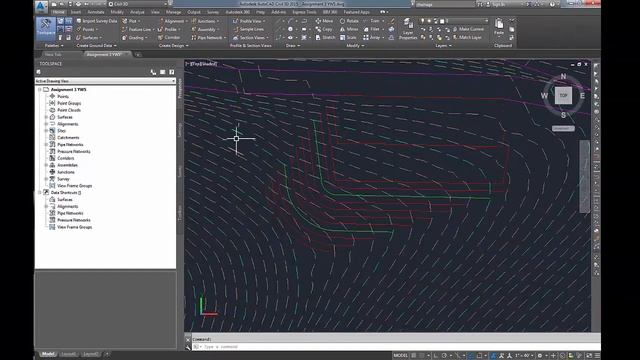
Task: Switch to the Survey ribbon tab
Action: (213, 12)
